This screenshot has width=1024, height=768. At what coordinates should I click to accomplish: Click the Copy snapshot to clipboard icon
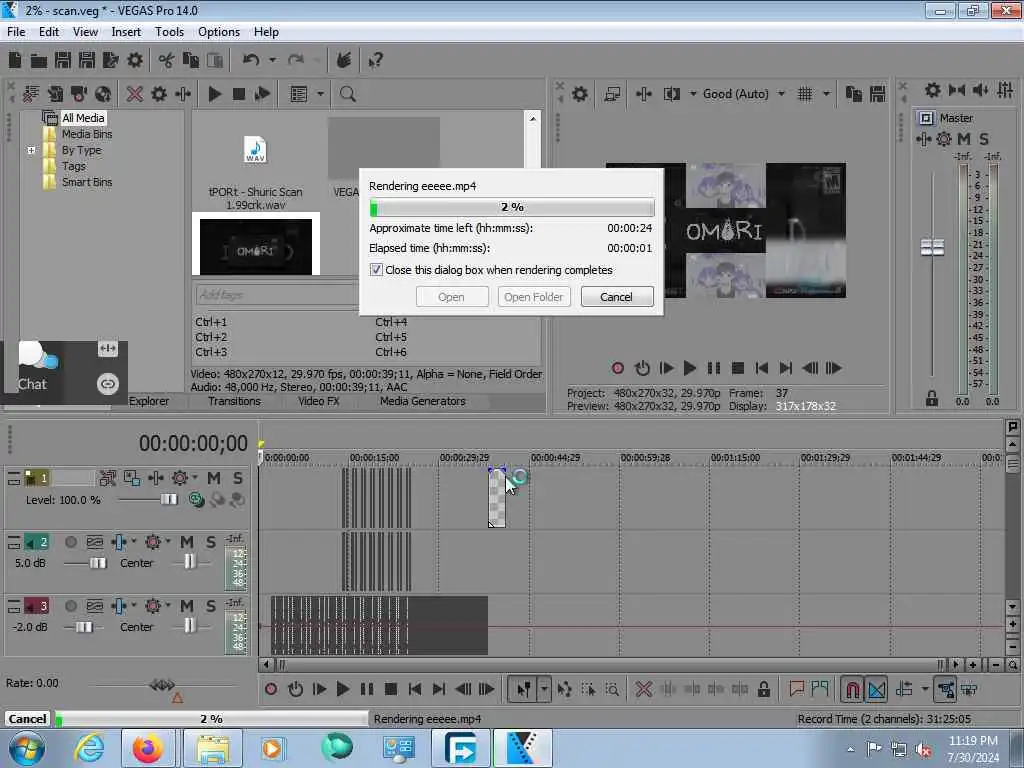click(854, 94)
